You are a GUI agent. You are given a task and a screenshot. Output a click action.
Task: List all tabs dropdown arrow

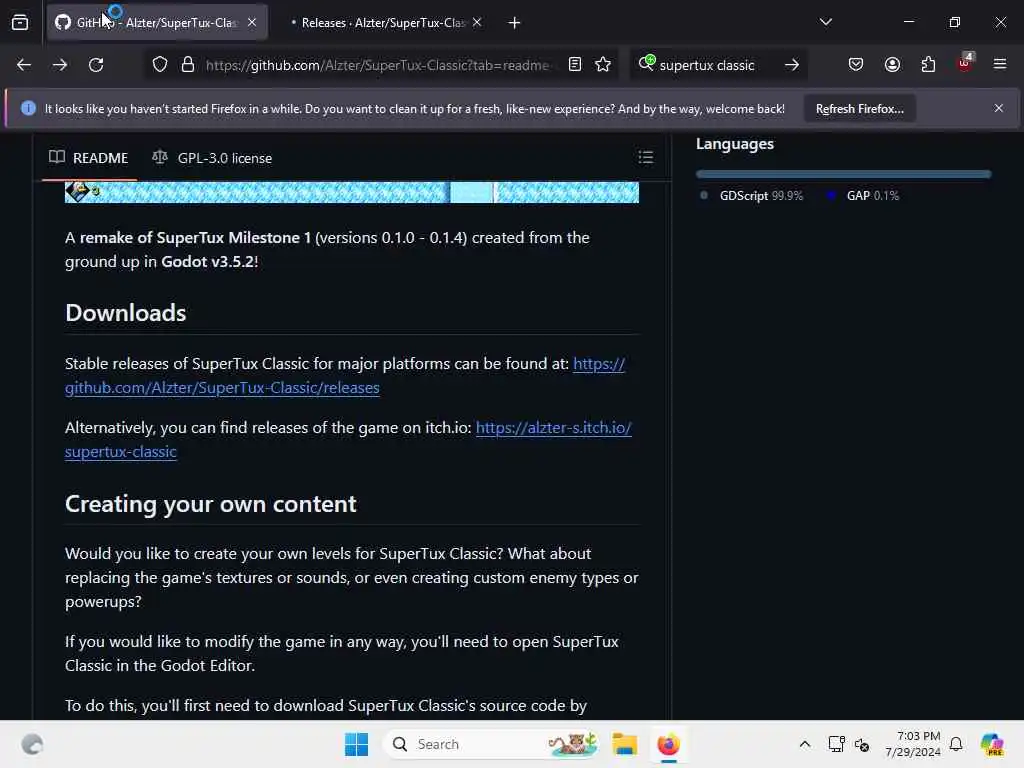tap(825, 22)
